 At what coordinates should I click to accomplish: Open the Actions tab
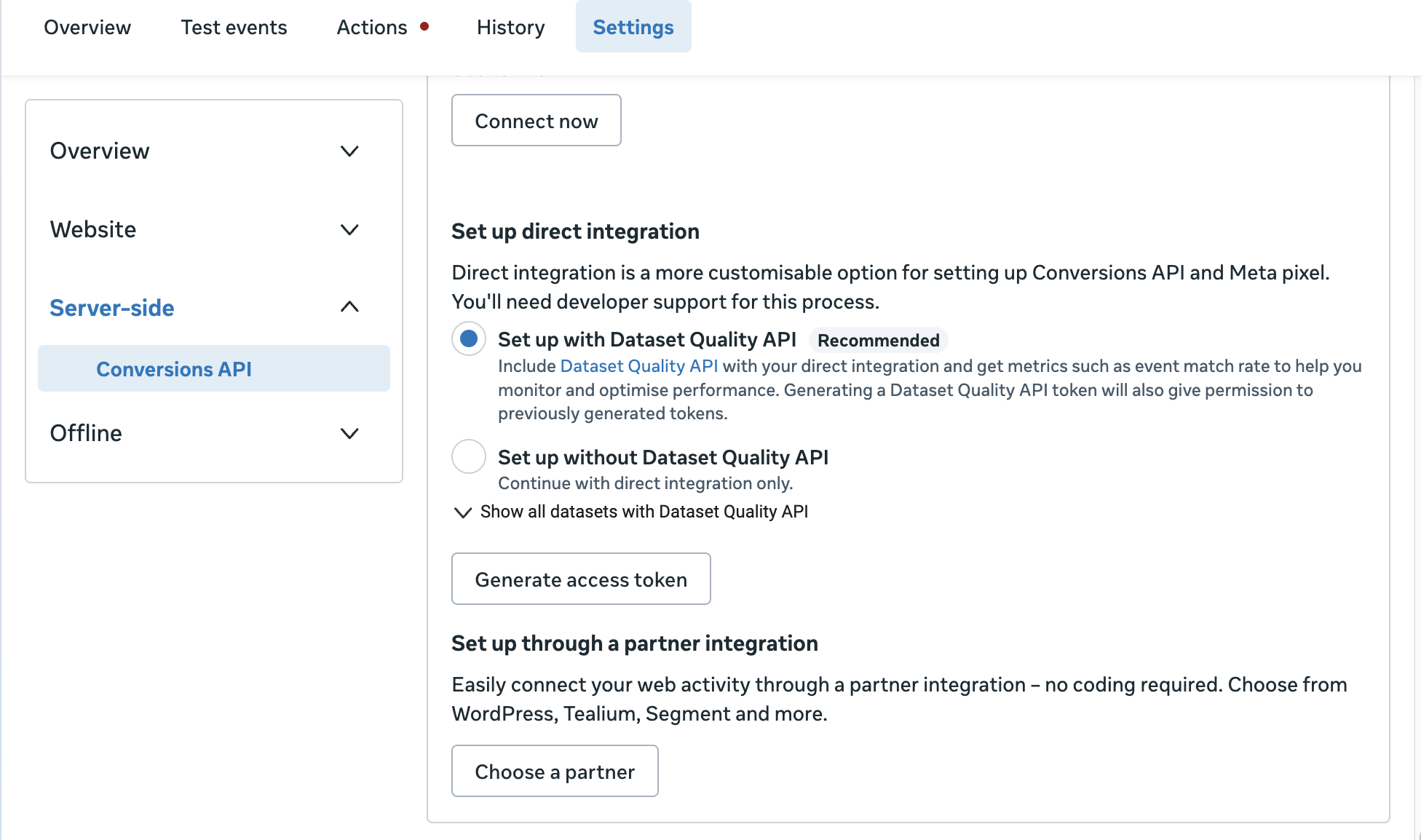[372, 27]
